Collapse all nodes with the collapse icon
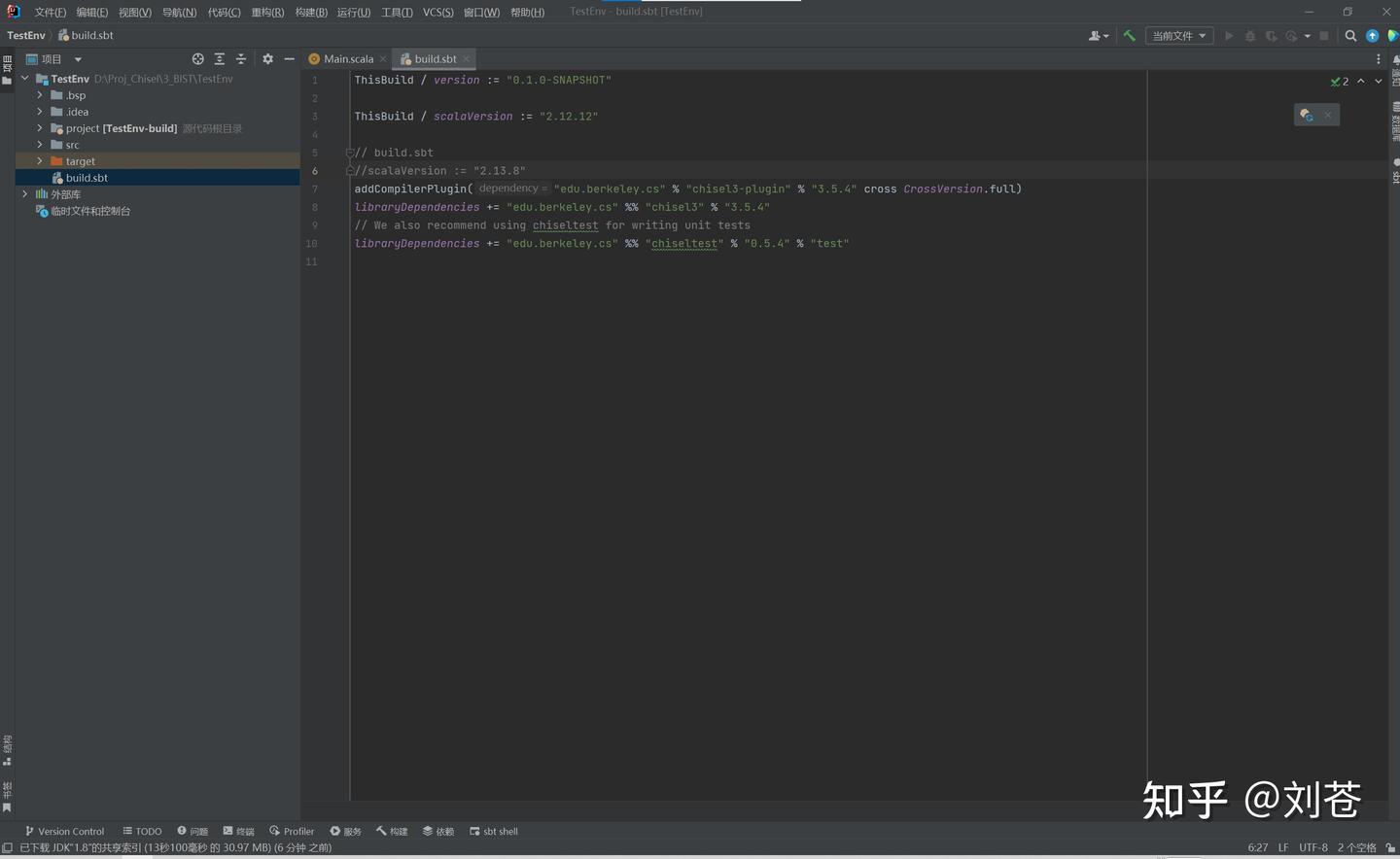Image resolution: width=1400 pixels, height=859 pixels. pyautogui.click(x=240, y=58)
